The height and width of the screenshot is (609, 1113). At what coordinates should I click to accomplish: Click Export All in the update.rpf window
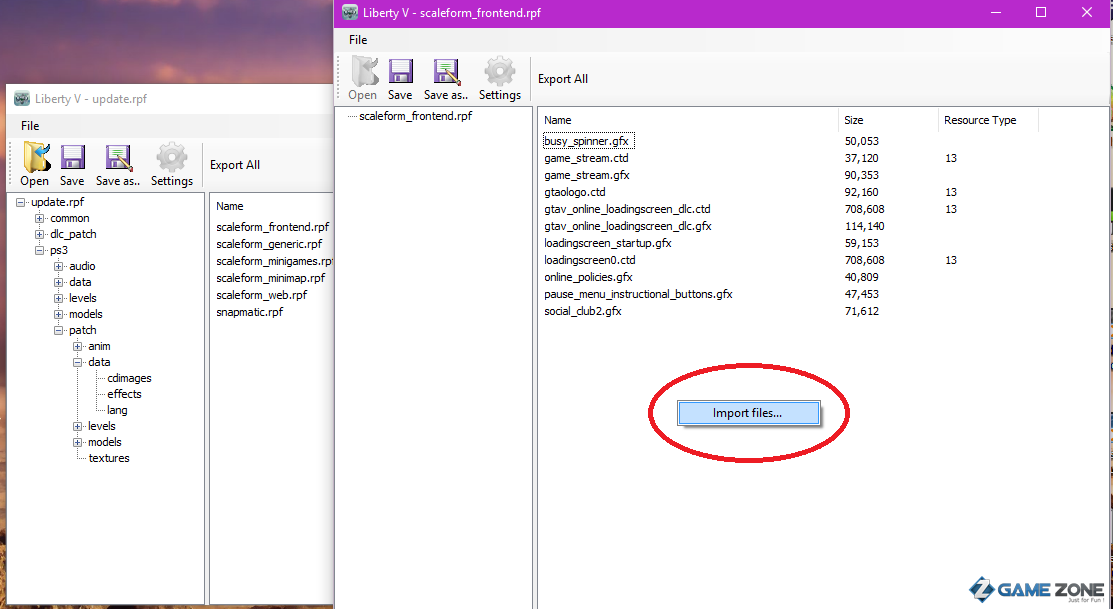[x=235, y=165]
